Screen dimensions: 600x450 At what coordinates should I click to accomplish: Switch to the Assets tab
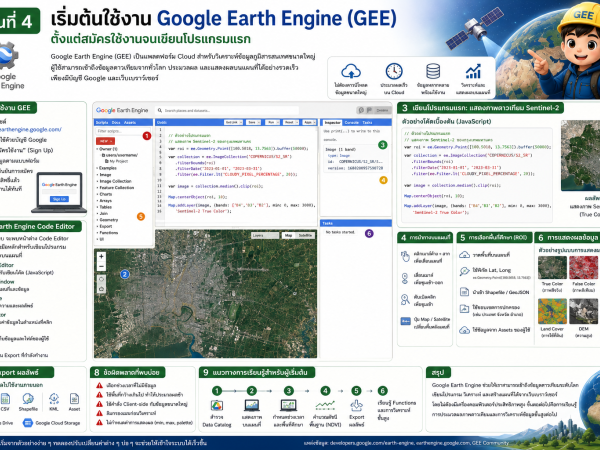click(130, 122)
